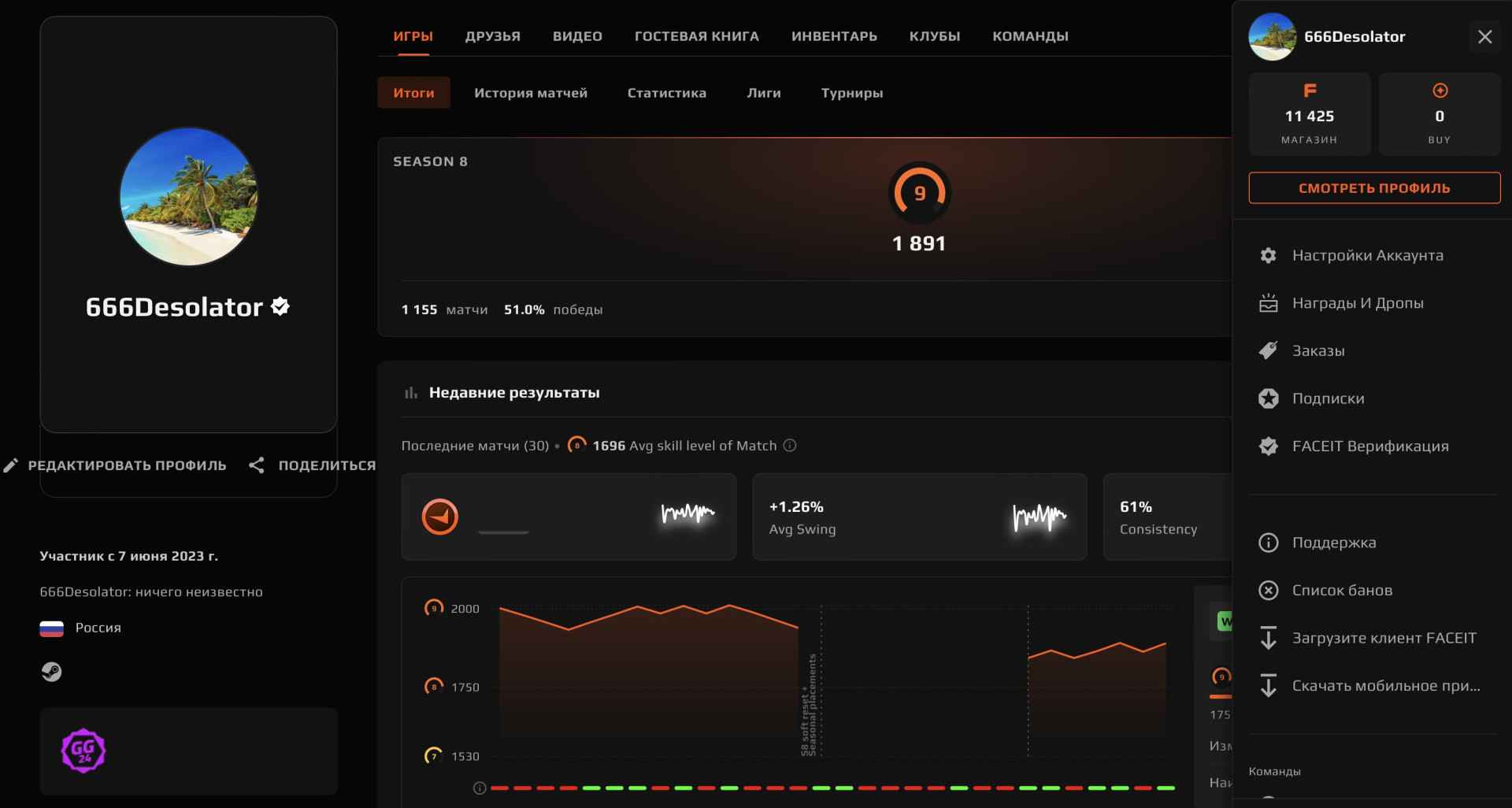Click the 1 155 матчи text
Screen dimensions: 1512x808
pos(444,309)
